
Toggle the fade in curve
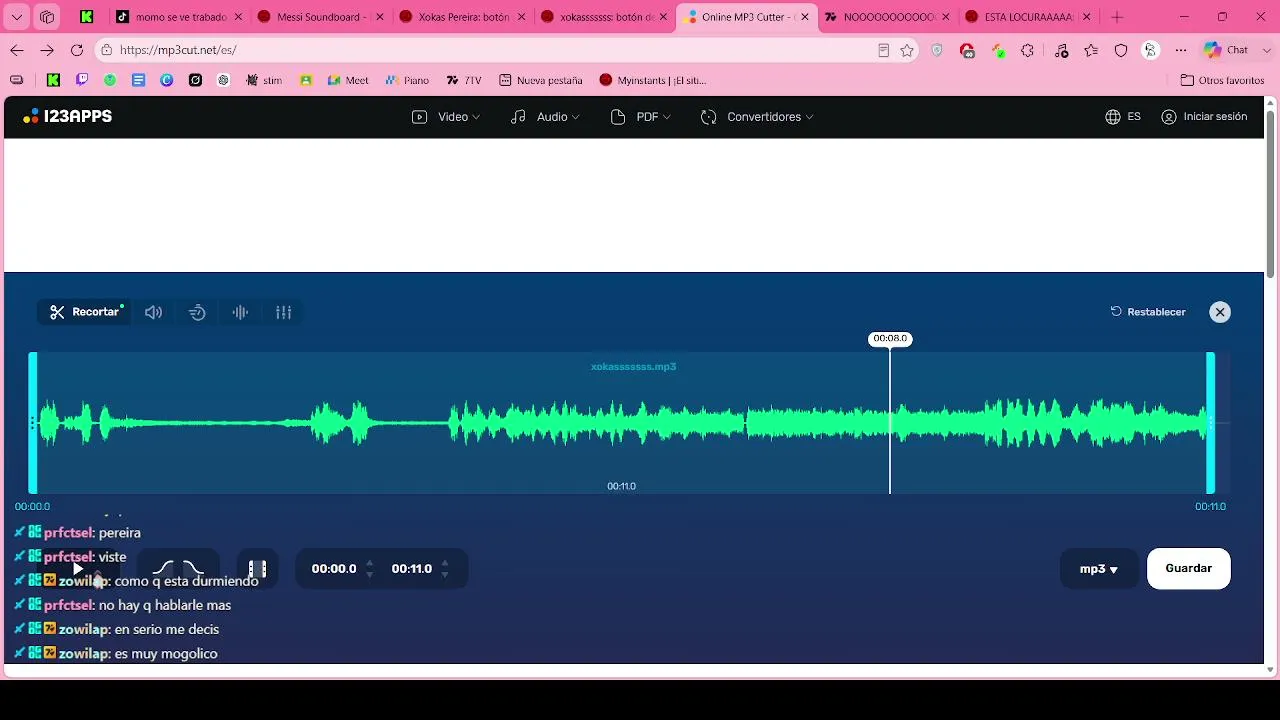pos(163,569)
